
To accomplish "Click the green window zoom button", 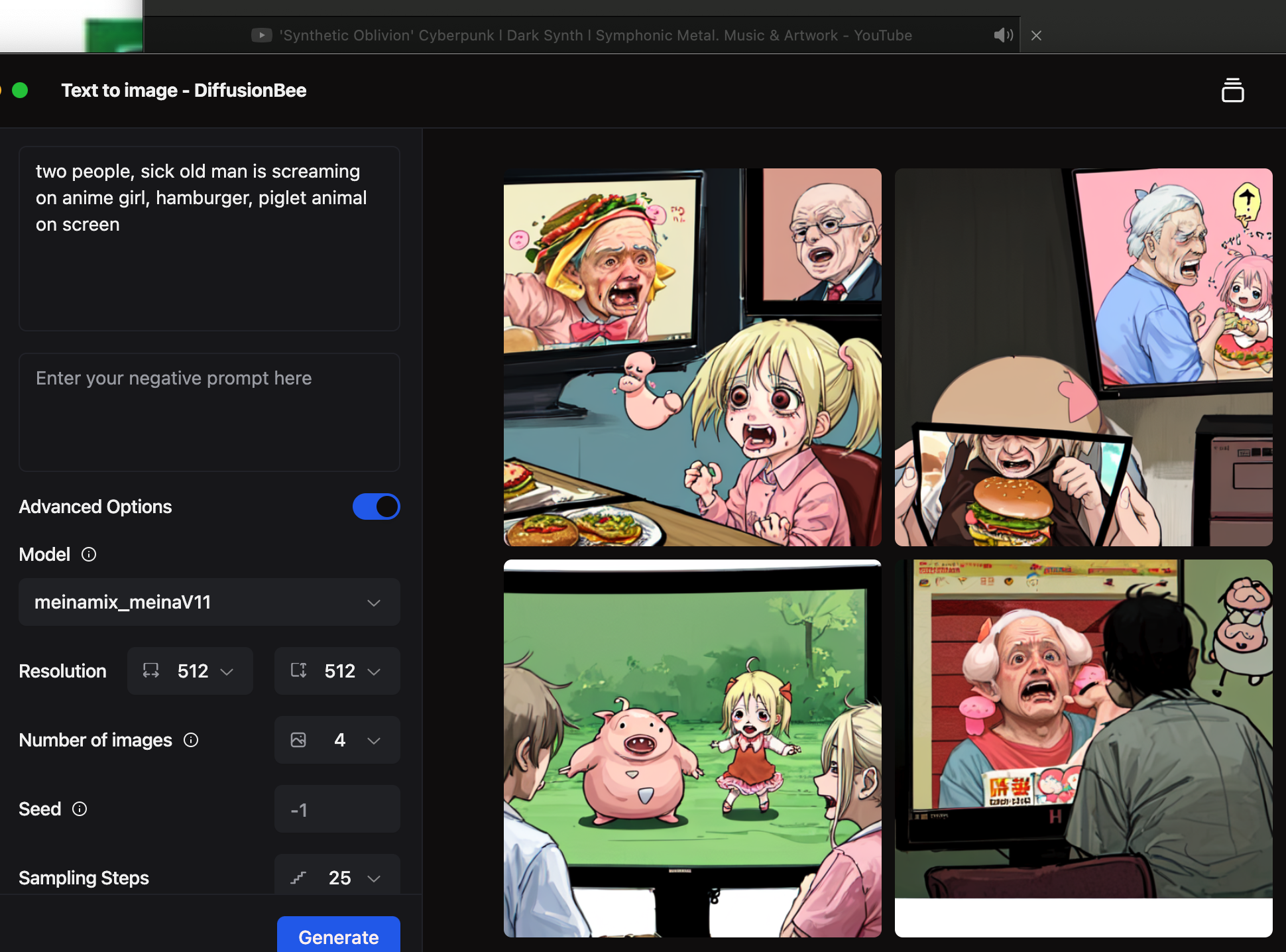I will pyautogui.click(x=20, y=90).
